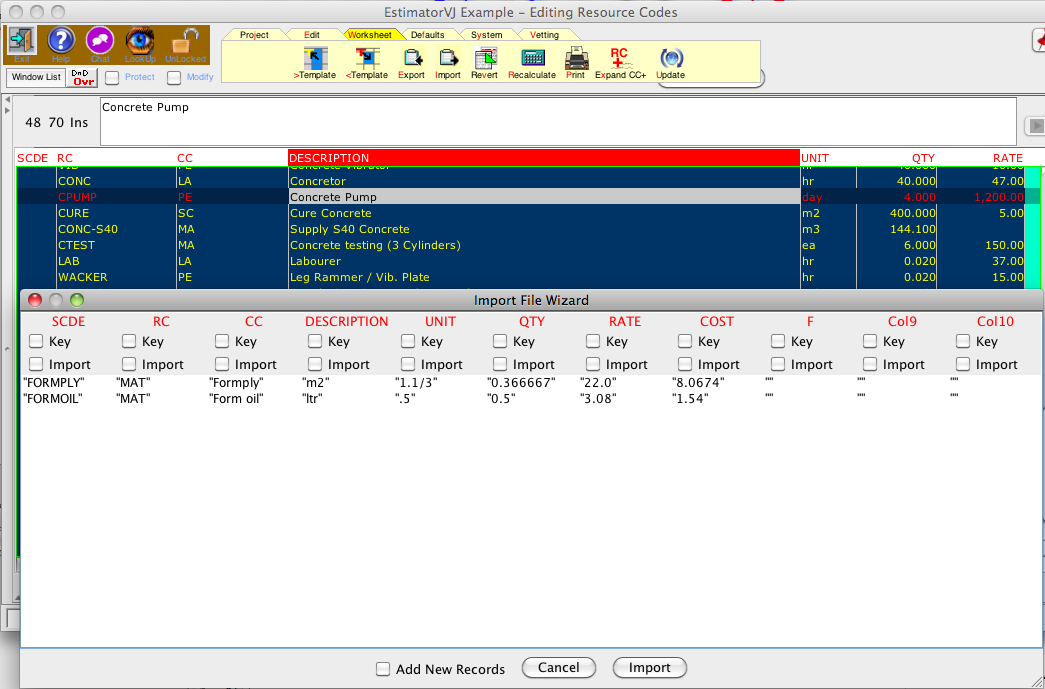Click the Concrete Pump description text field
The height and width of the screenshot is (689, 1045).
tap(558, 121)
